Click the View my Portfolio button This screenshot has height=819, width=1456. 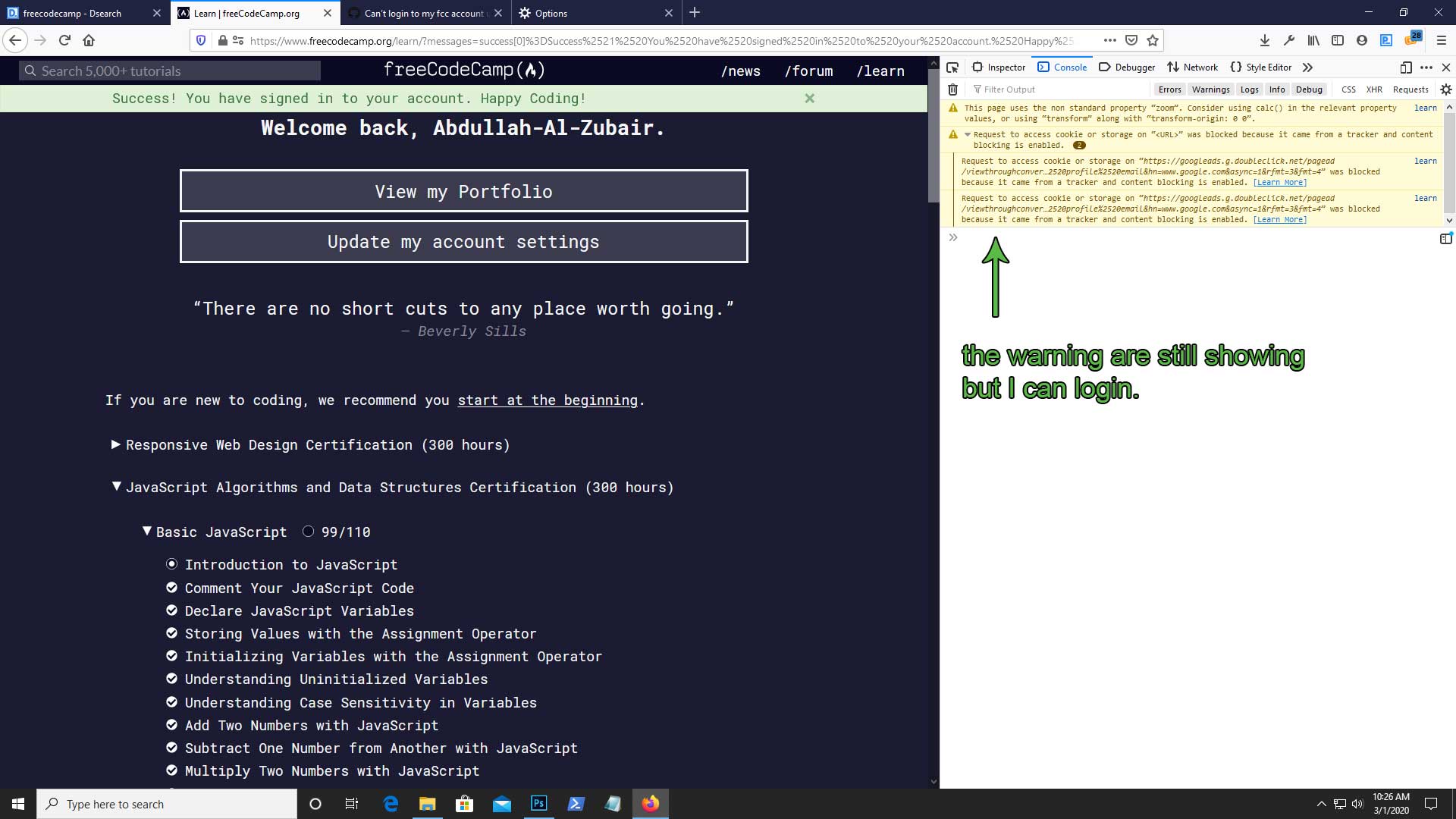(x=463, y=191)
